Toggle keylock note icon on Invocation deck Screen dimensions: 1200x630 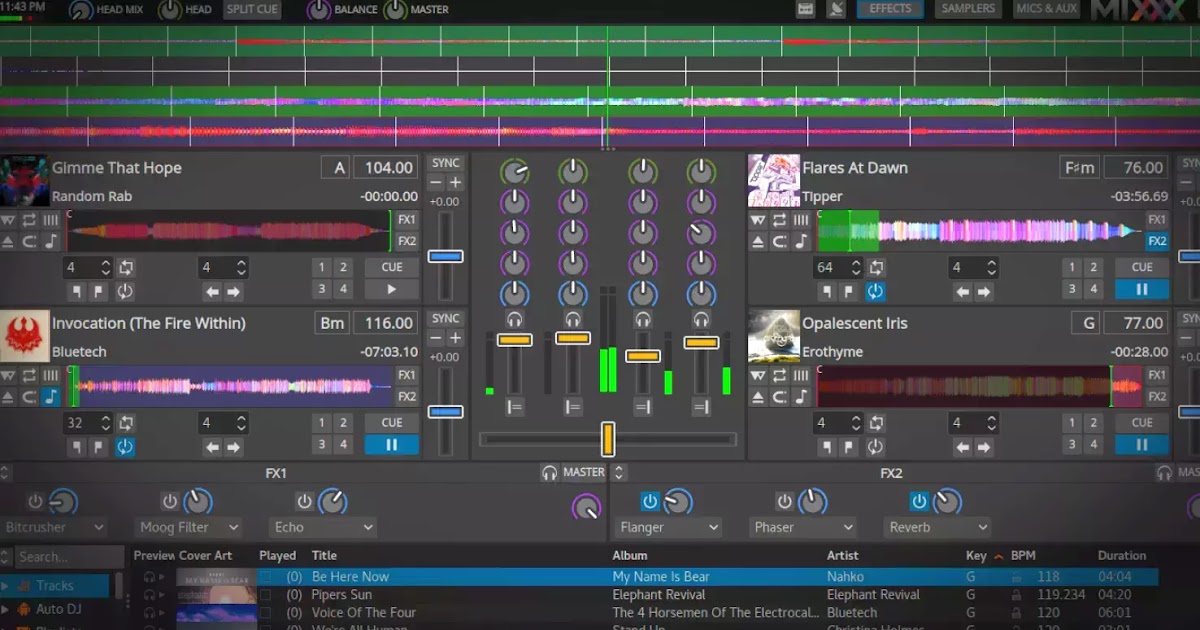[x=50, y=397]
